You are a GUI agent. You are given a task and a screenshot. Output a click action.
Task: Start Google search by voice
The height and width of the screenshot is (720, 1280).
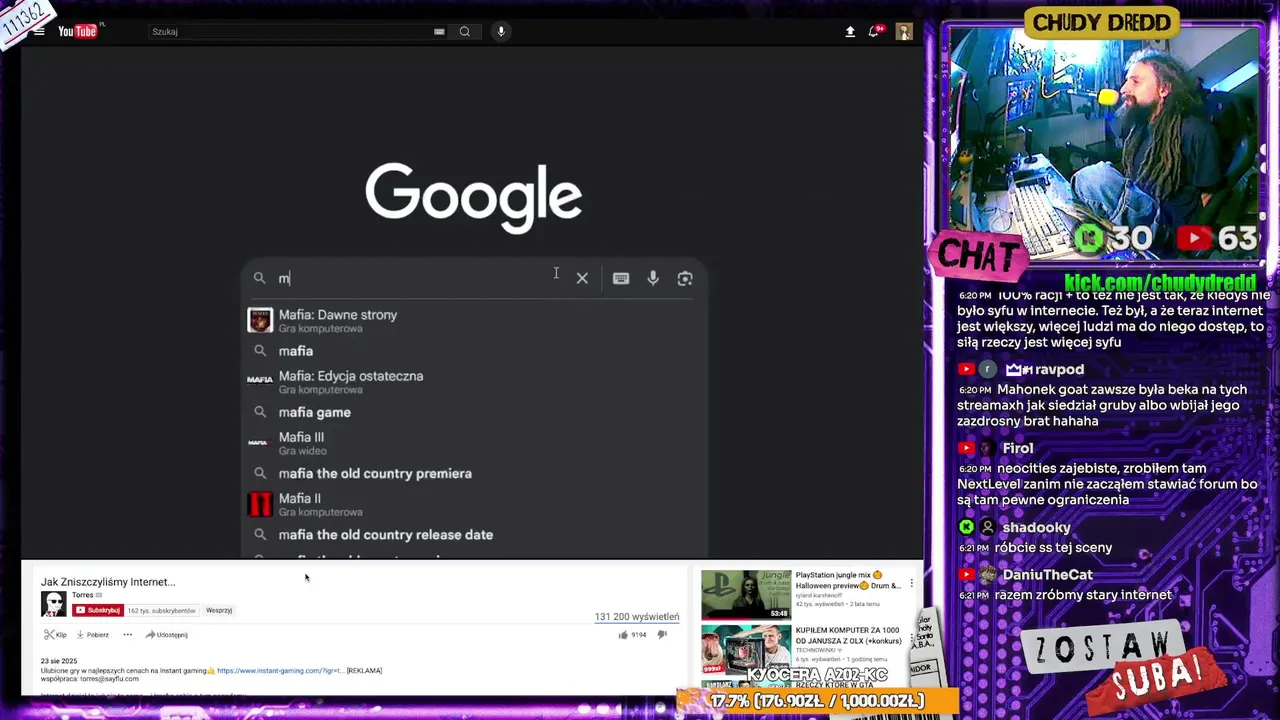653,278
